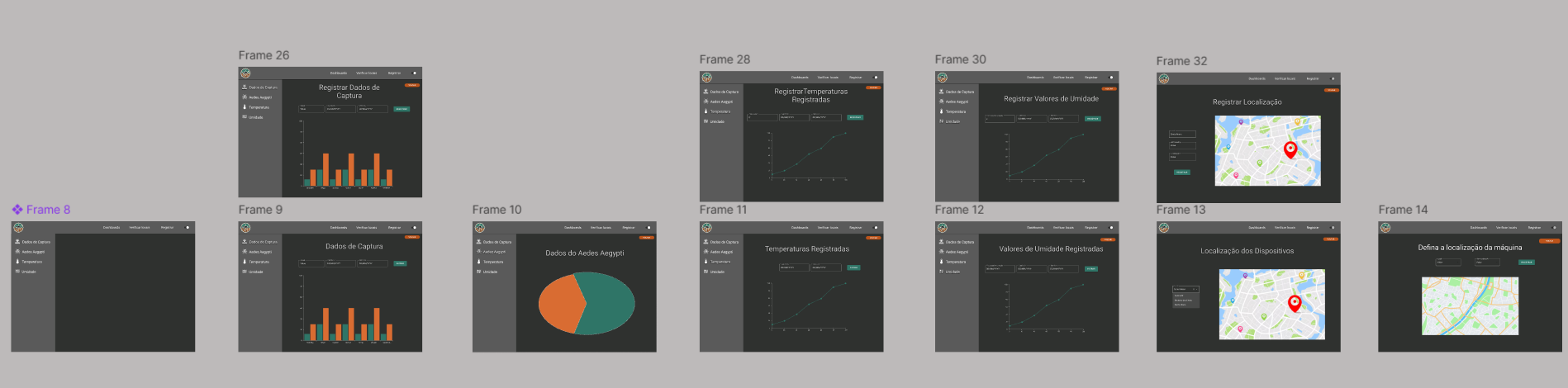Toggle the header switch in Frame 10
Screen dimensions: 1568x388
[649, 227]
